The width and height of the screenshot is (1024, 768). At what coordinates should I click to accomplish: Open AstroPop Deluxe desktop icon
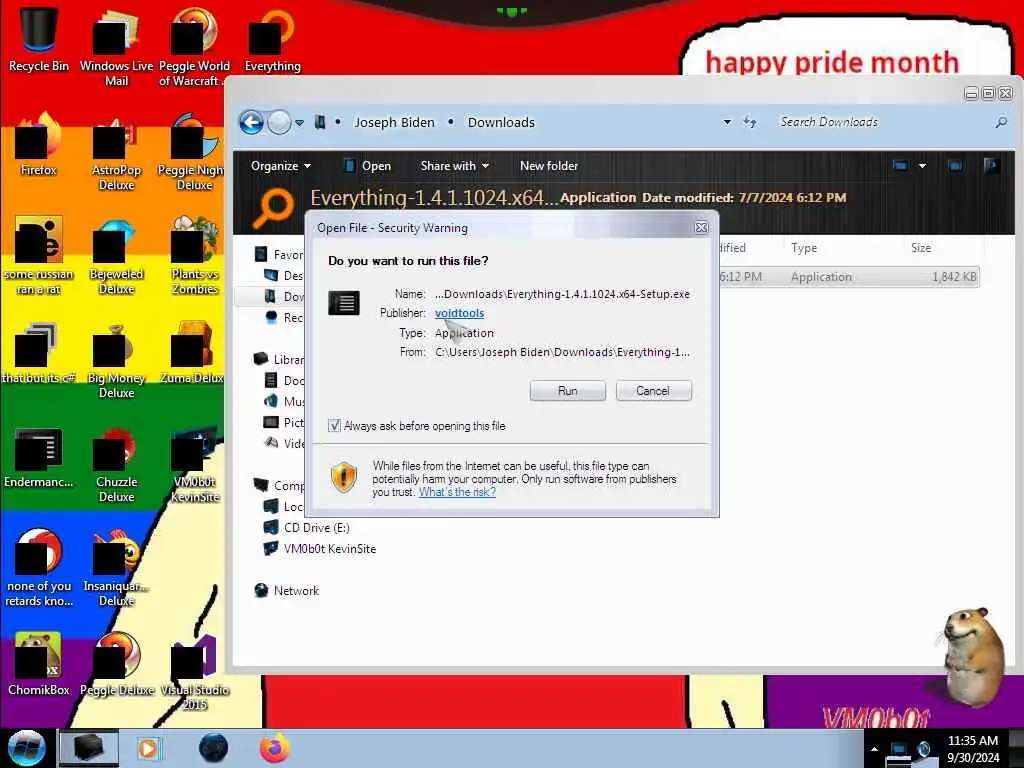tap(116, 152)
